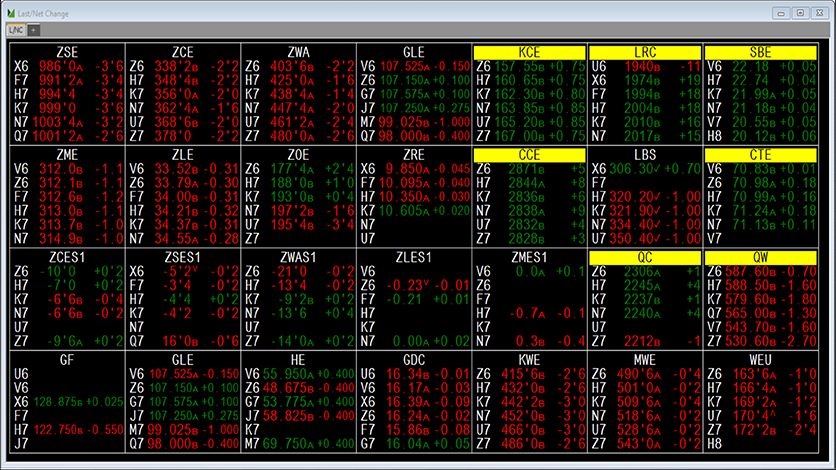Viewport: 836px width, 470px height.
Task: Select the yellow QW header
Action: pos(761,257)
